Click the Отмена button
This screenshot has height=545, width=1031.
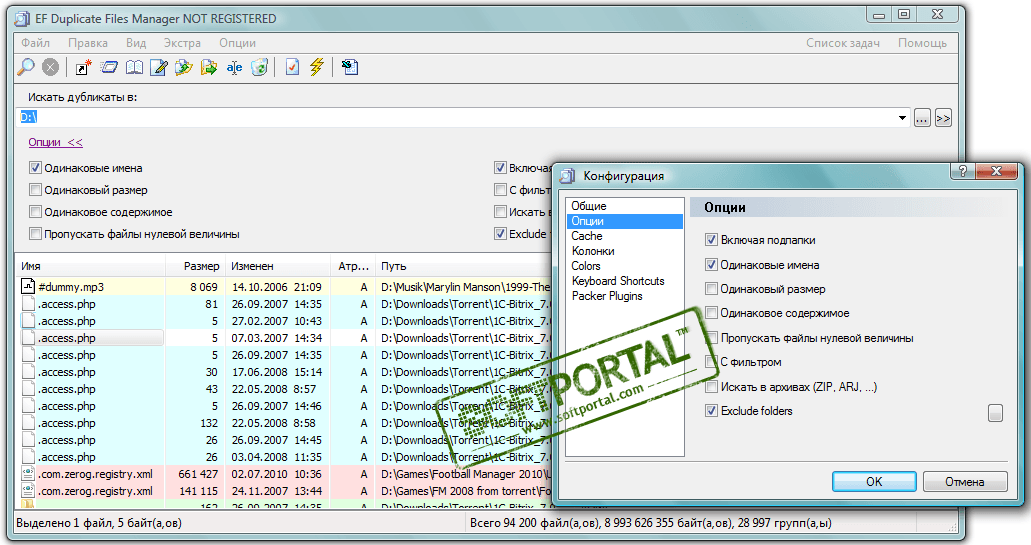click(965, 481)
